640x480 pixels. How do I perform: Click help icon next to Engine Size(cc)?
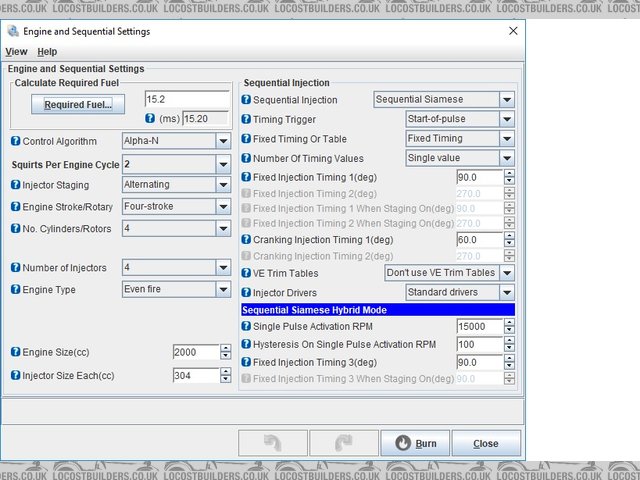point(16,353)
